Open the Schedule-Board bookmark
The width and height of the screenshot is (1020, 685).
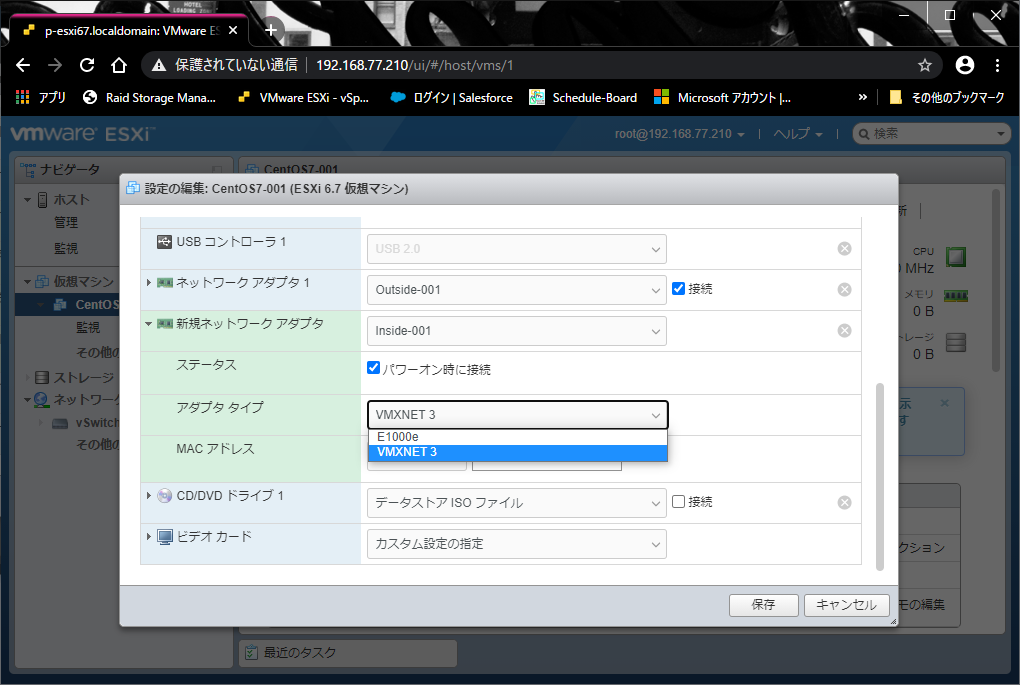pos(584,98)
